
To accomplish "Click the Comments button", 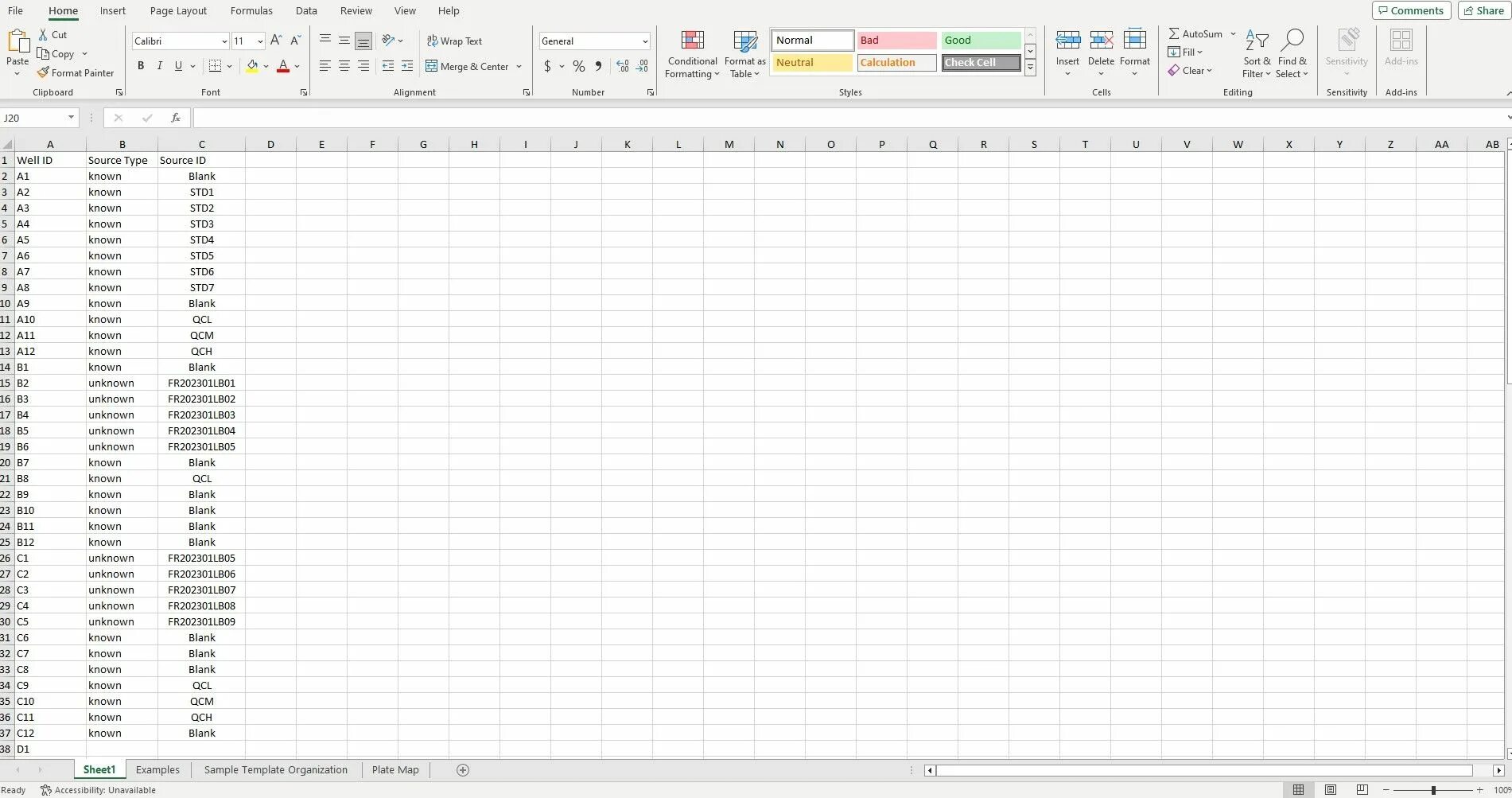I will click(x=1411, y=10).
